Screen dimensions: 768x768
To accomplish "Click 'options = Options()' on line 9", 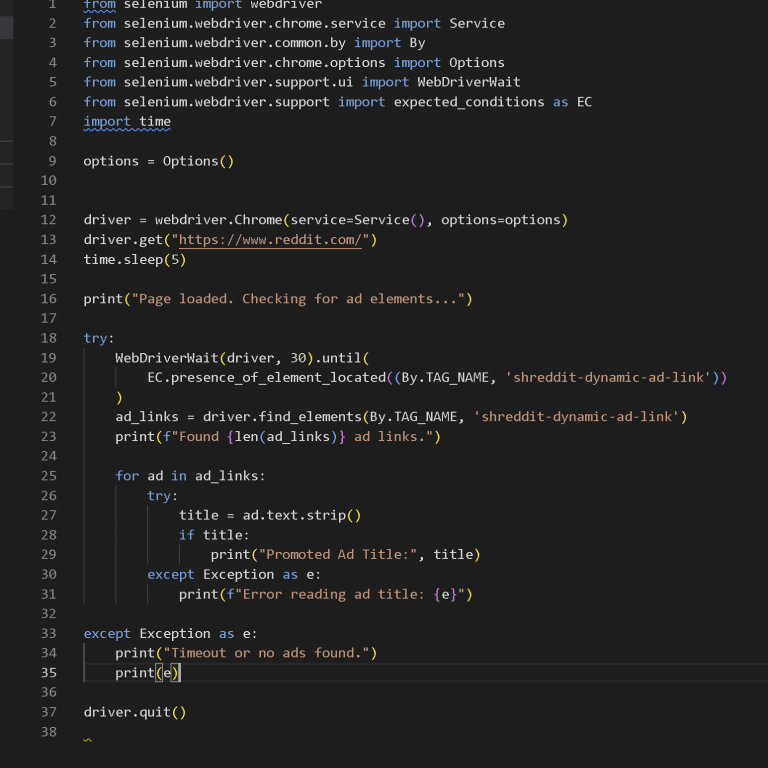I will tap(159, 161).
